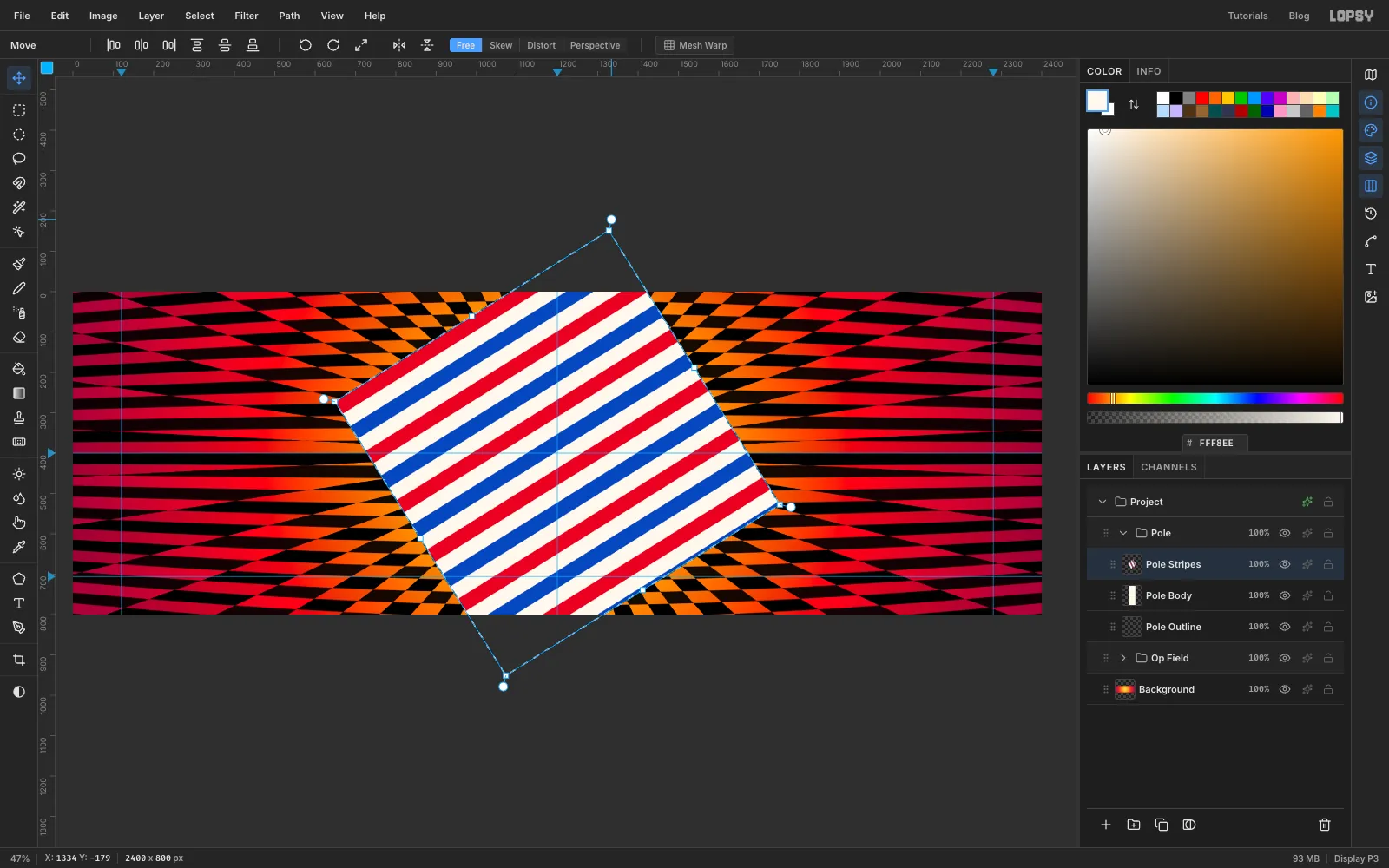Click the 47% zoom level indicator
This screenshot has height=868, width=1389.
coord(20,858)
